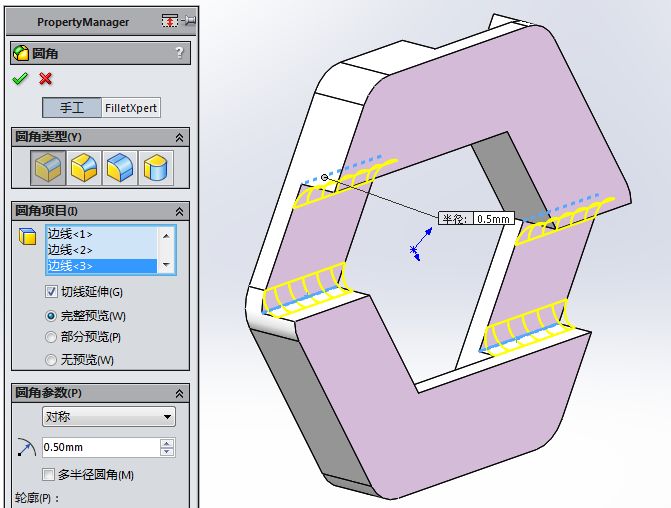Click the 轮廓(P) label
This screenshot has height=508, width=671.
(37, 498)
